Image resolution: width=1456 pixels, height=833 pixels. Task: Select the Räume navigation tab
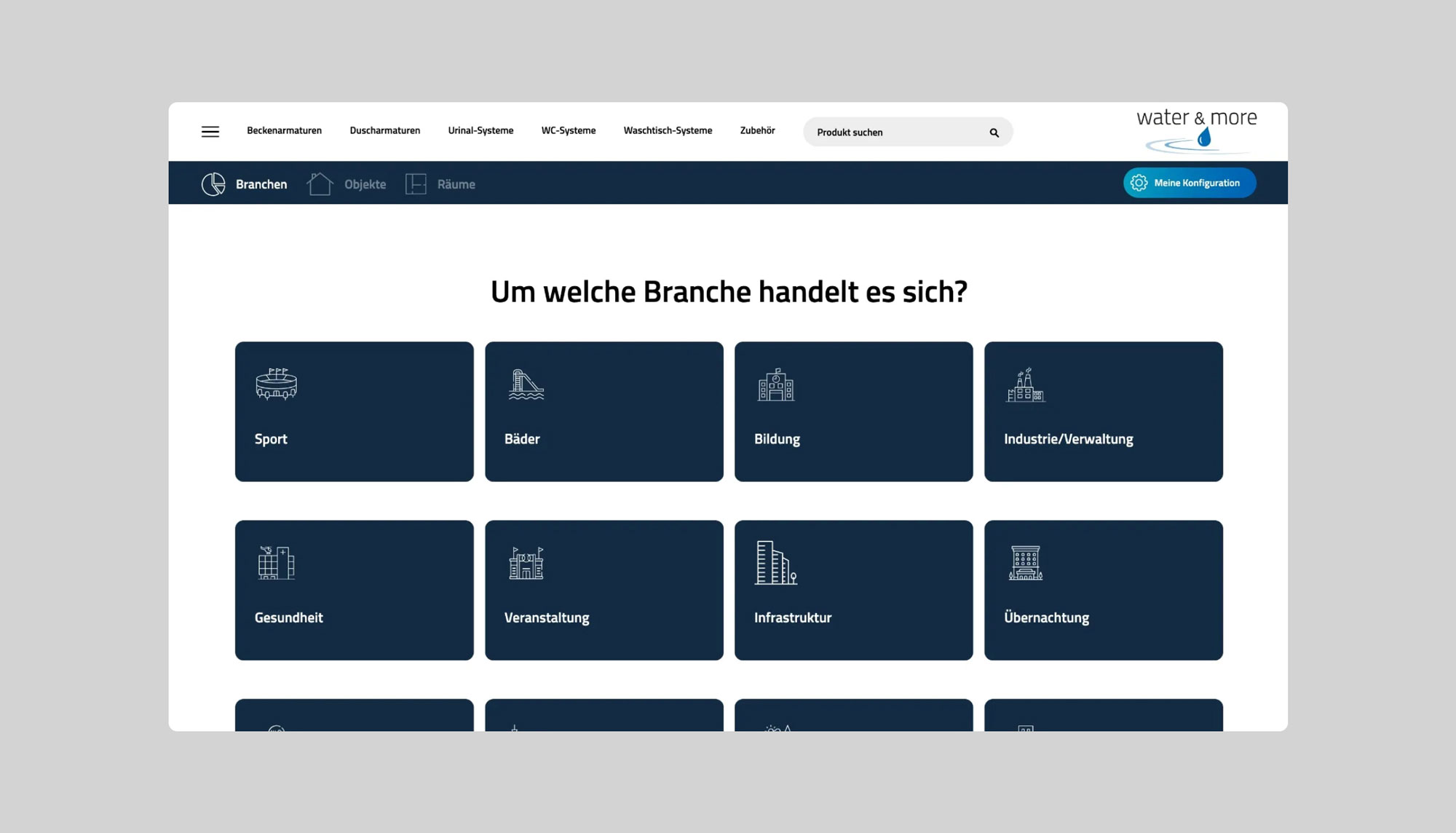455,183
